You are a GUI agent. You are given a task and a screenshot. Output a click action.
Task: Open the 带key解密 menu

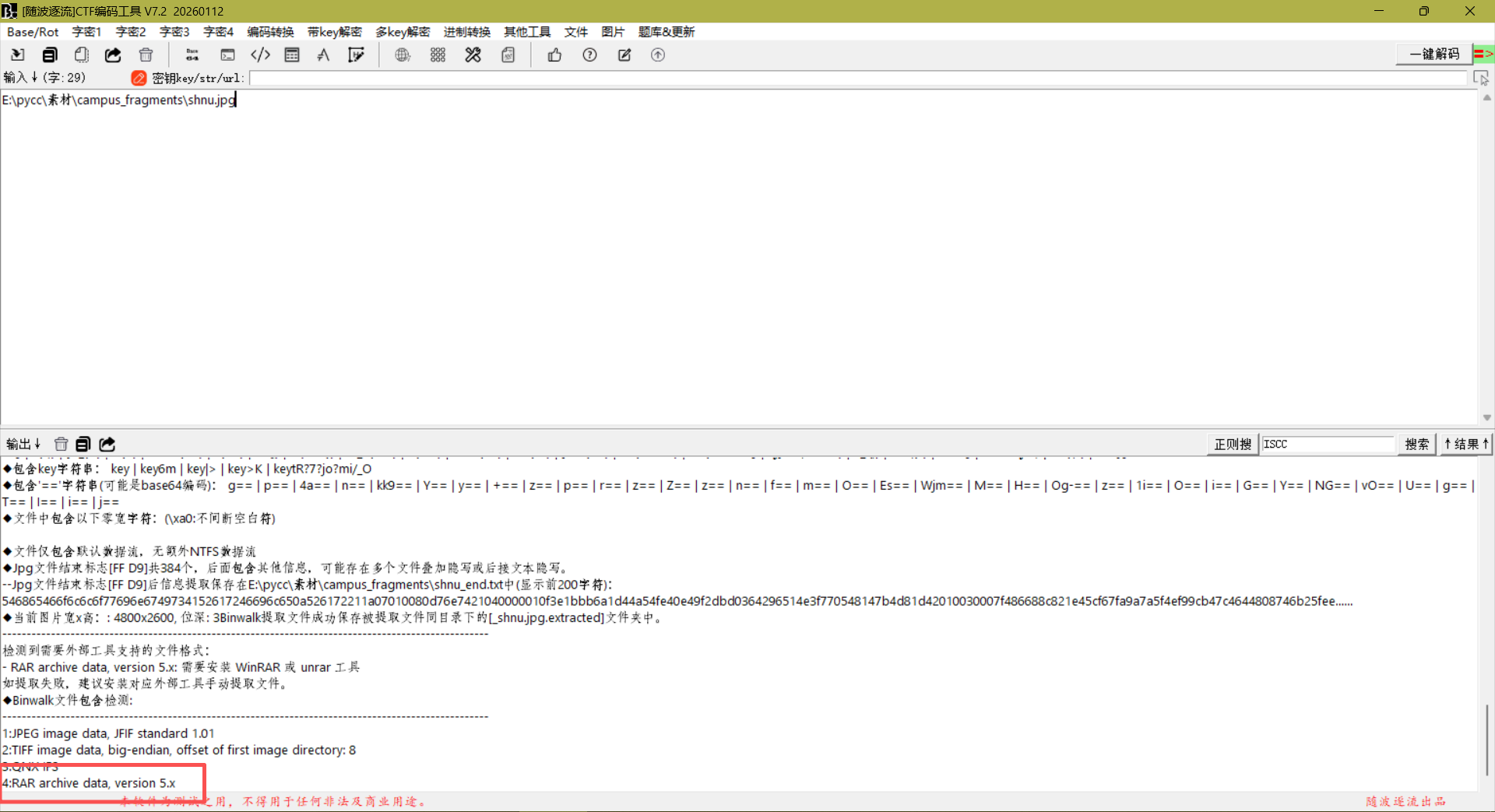click(335, 32)
